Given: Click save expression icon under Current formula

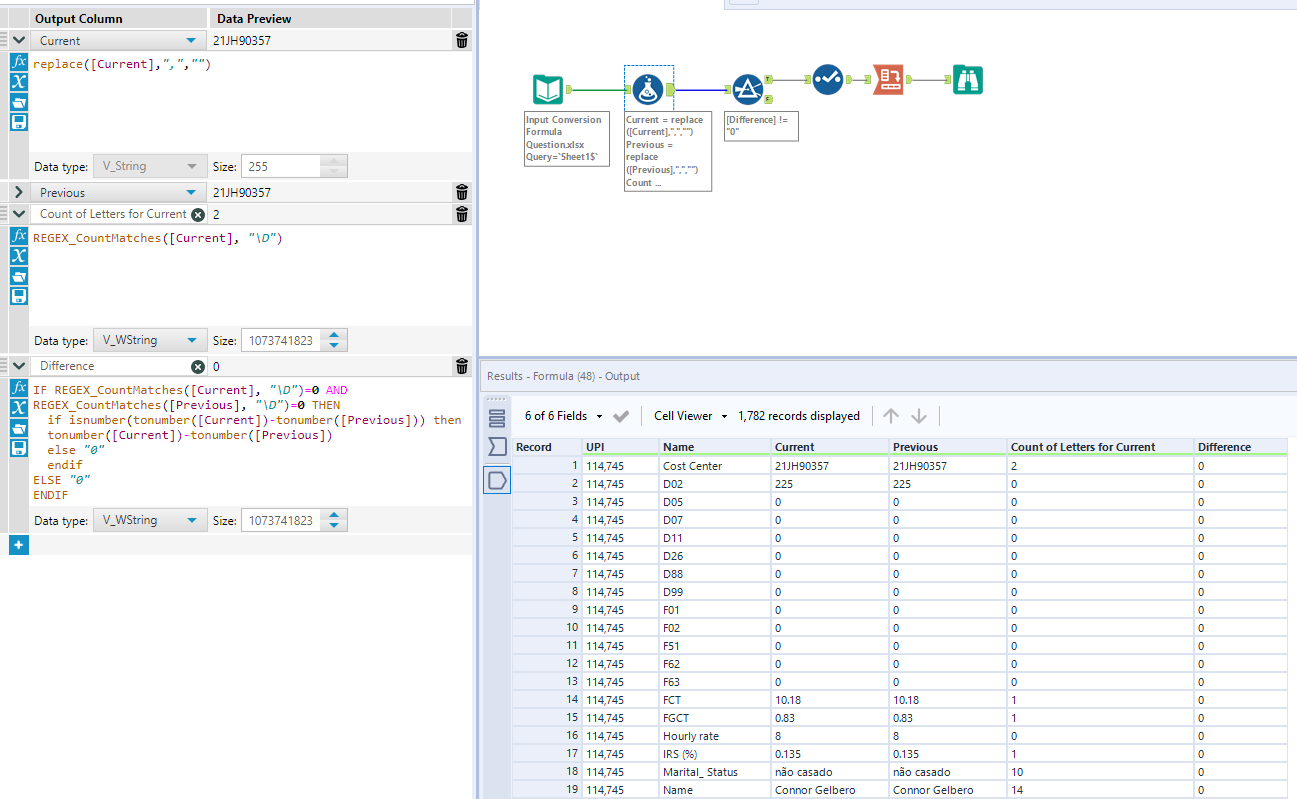Looking at the screenshot, I should [18, 122].
